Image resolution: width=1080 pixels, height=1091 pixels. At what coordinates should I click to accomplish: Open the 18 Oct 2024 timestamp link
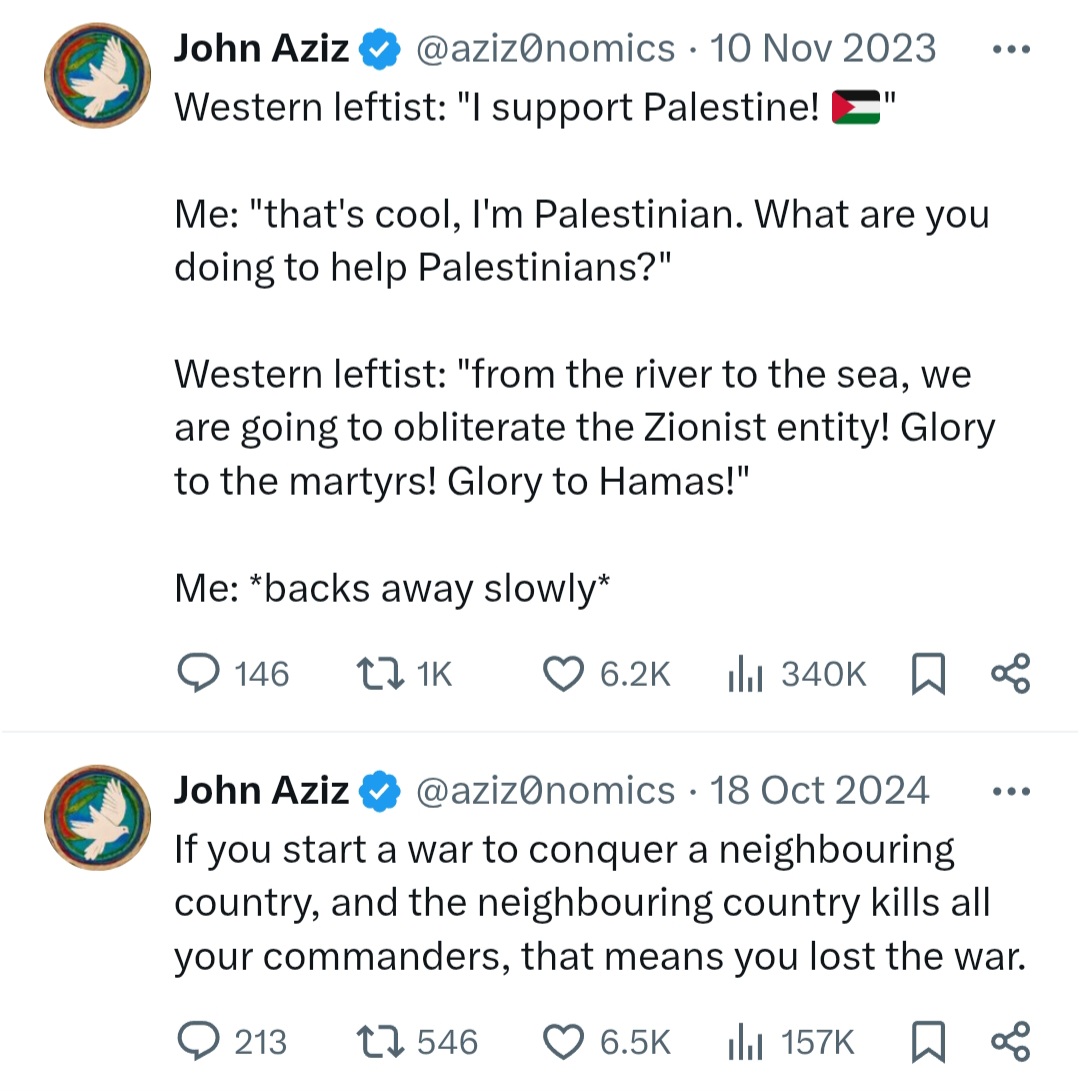coord(819,791)
